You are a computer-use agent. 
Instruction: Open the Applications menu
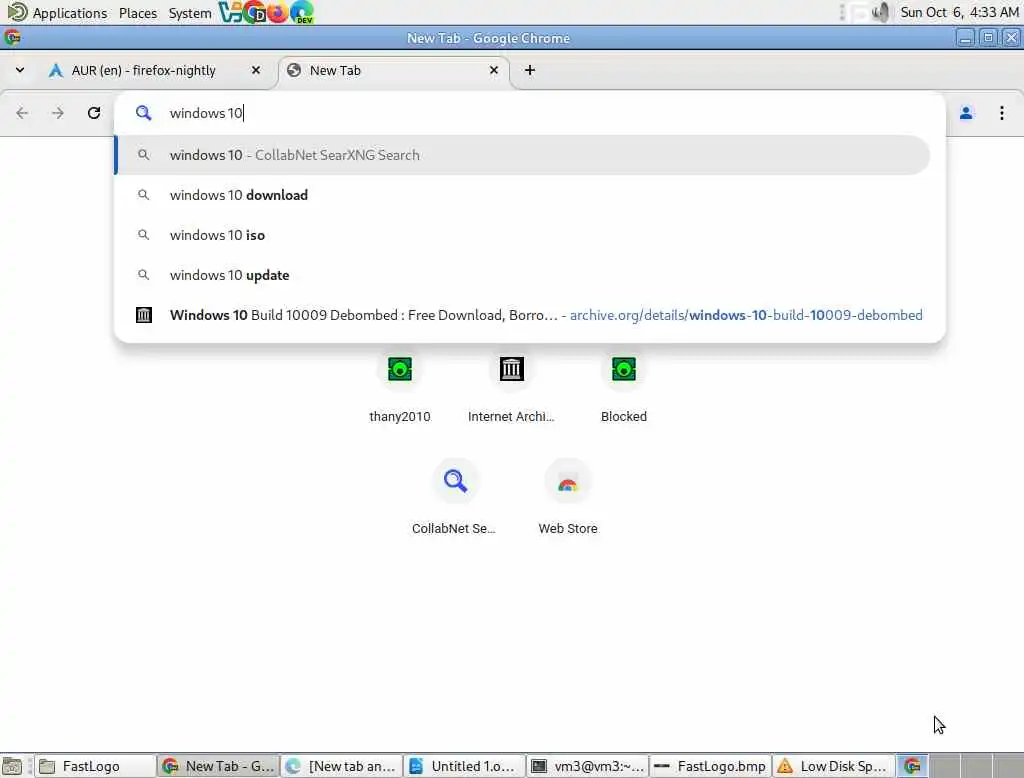click(57, 12)
